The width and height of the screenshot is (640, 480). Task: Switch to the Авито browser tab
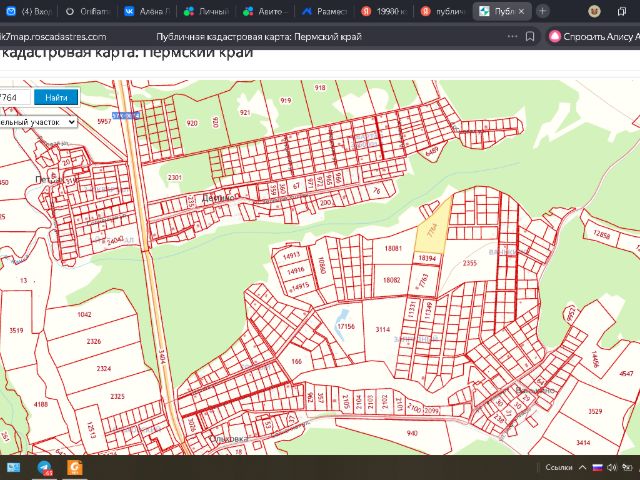tap(264, 11)
